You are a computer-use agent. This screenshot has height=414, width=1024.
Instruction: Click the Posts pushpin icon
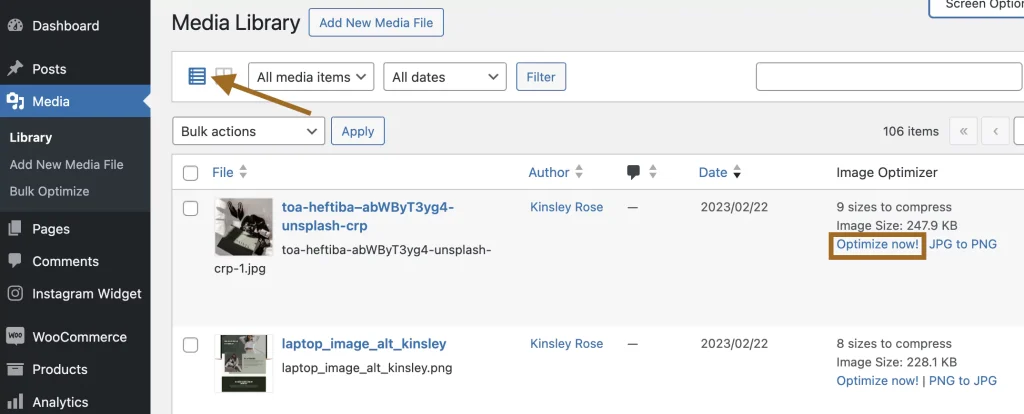[15, 69]
